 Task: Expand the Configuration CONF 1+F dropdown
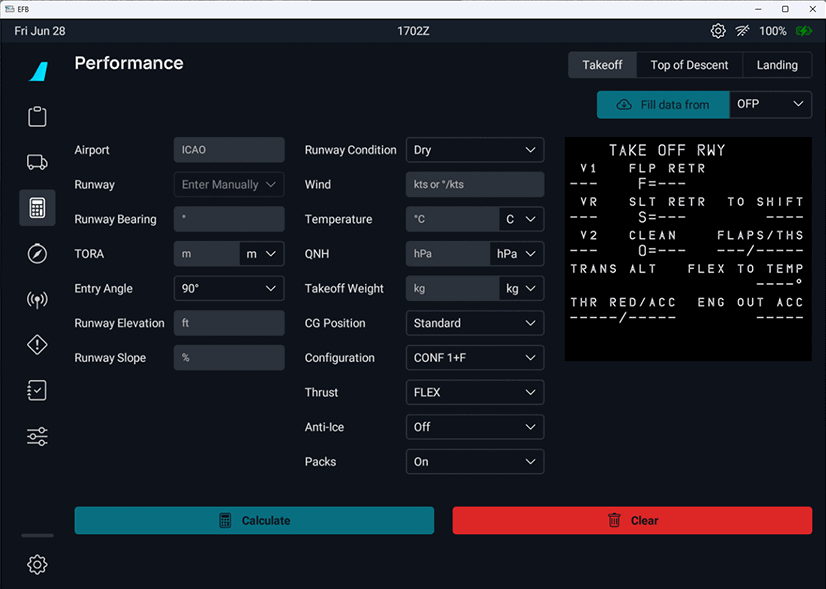point(475,358)
